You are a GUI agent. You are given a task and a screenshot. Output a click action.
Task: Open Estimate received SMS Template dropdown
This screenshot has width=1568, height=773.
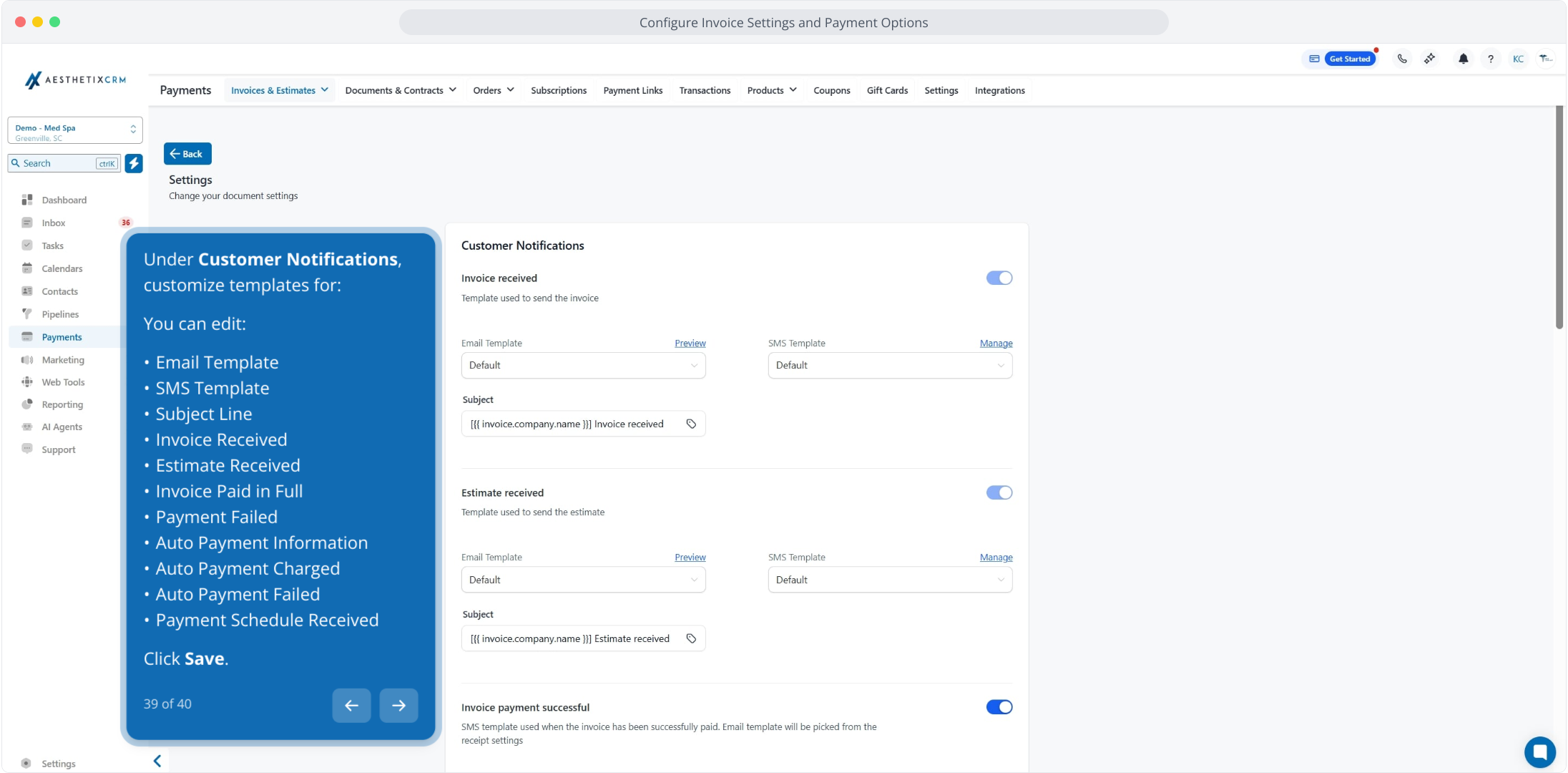(890, 580)
